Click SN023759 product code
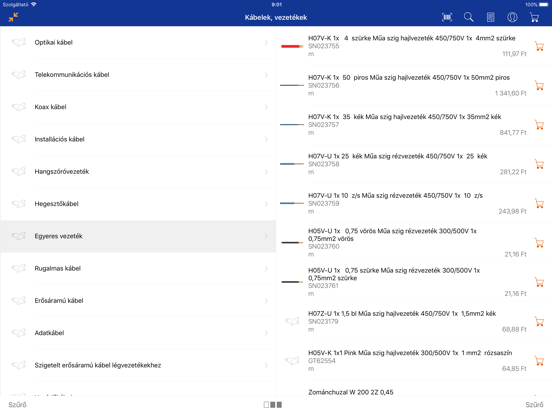 tap(324, 203)
